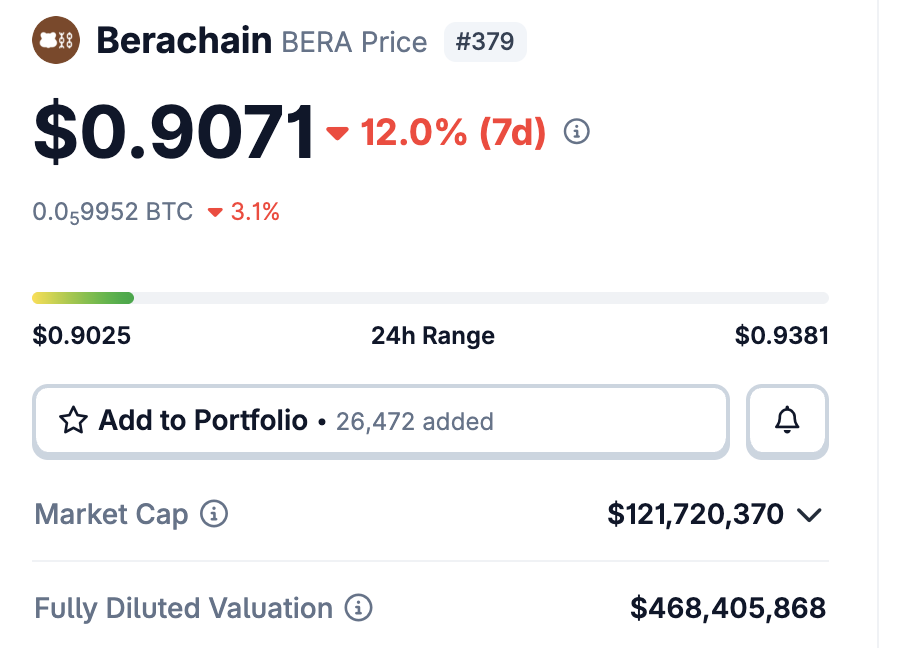
Task: Click the $121,720,370 market cap value
Action: pos(696,514)
